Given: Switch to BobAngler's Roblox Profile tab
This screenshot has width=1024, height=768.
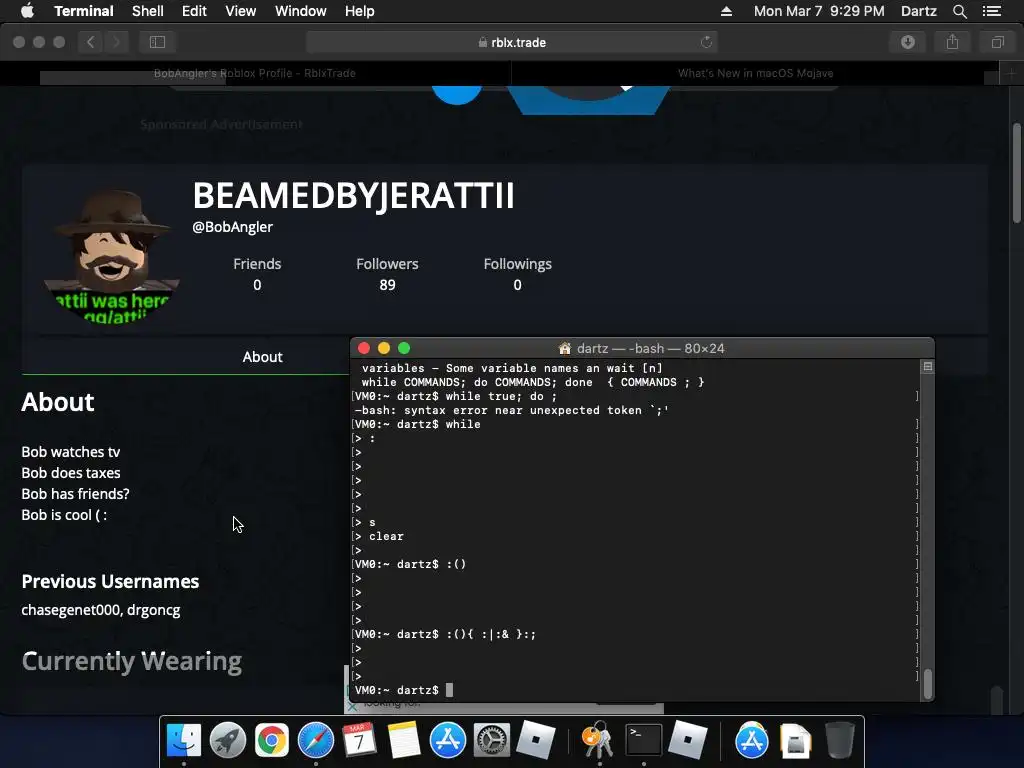Looking at the screenshot, I should click(x=255, y=73).
